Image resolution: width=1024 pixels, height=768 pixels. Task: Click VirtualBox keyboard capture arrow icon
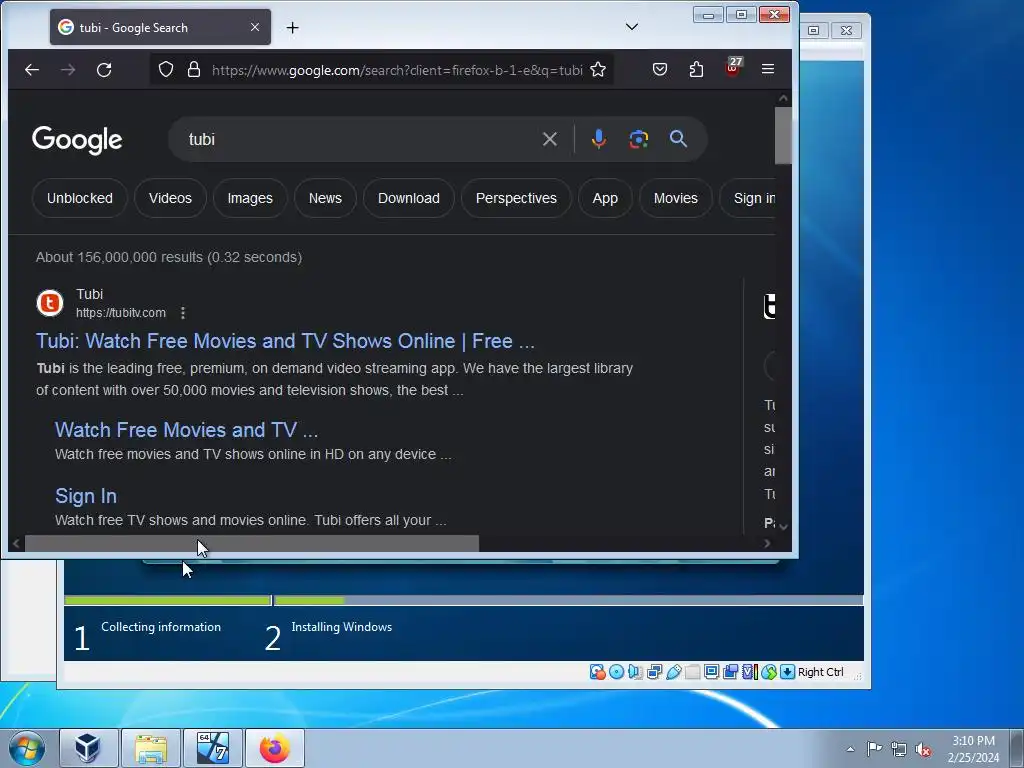788,672
